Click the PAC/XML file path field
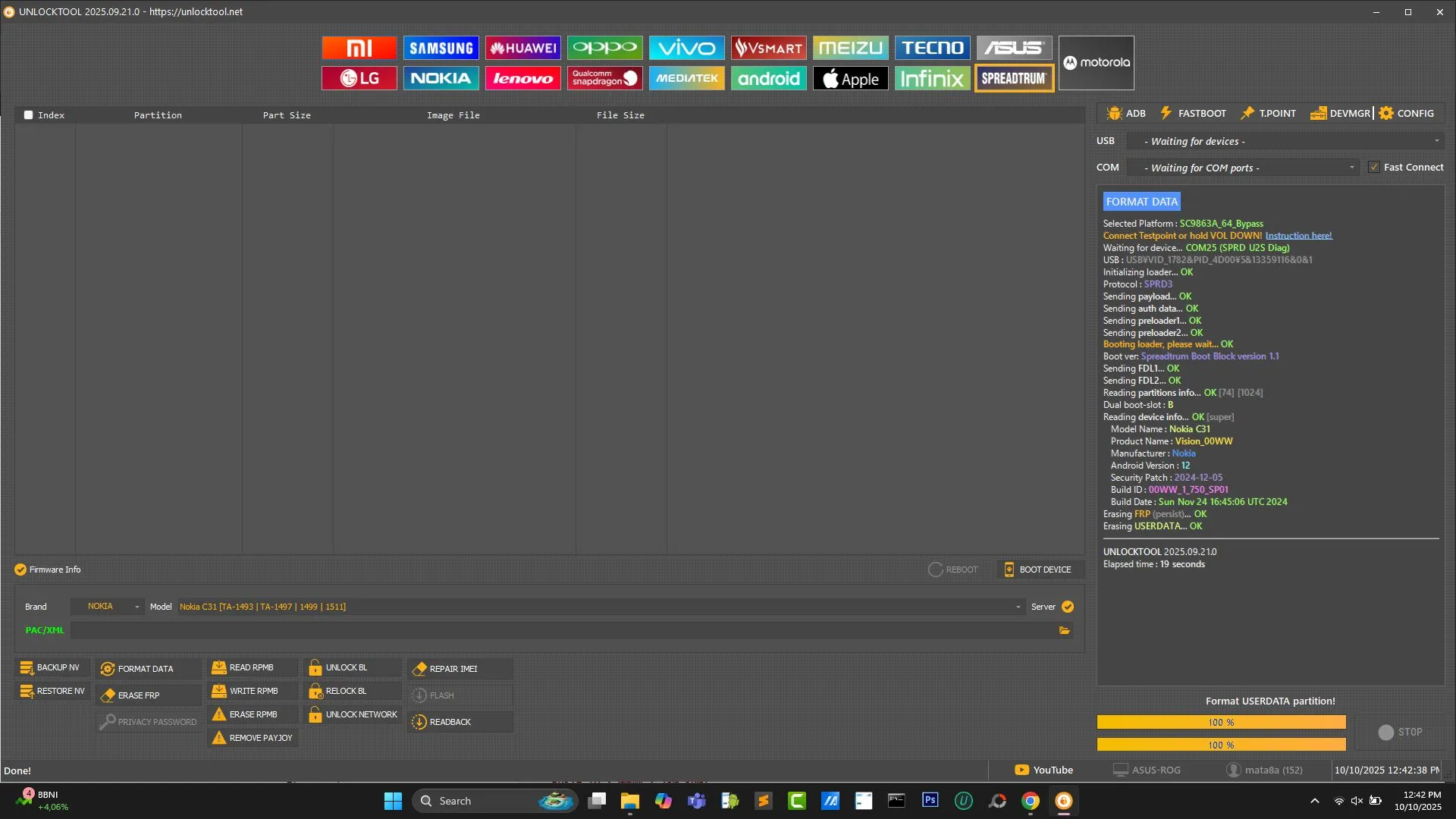This screenshot has width=1456, height=819. point(561,630)
